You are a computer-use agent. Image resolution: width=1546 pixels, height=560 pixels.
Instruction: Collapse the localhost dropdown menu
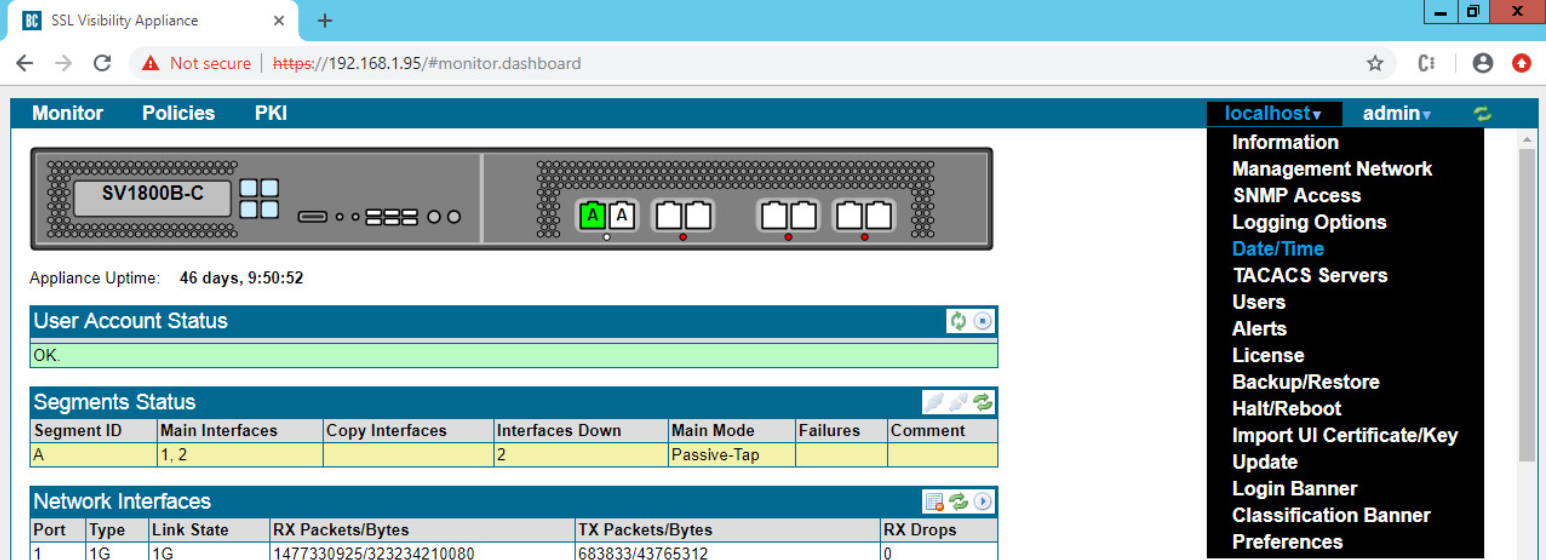(x=1272, y=114)
